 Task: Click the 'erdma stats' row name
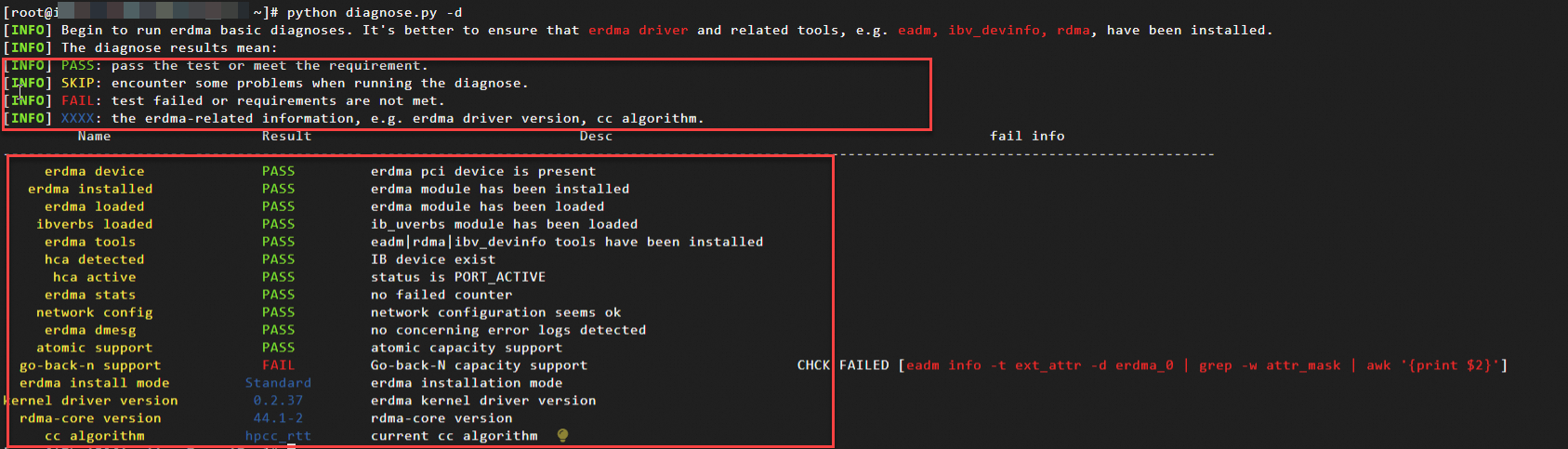(90, 295)
